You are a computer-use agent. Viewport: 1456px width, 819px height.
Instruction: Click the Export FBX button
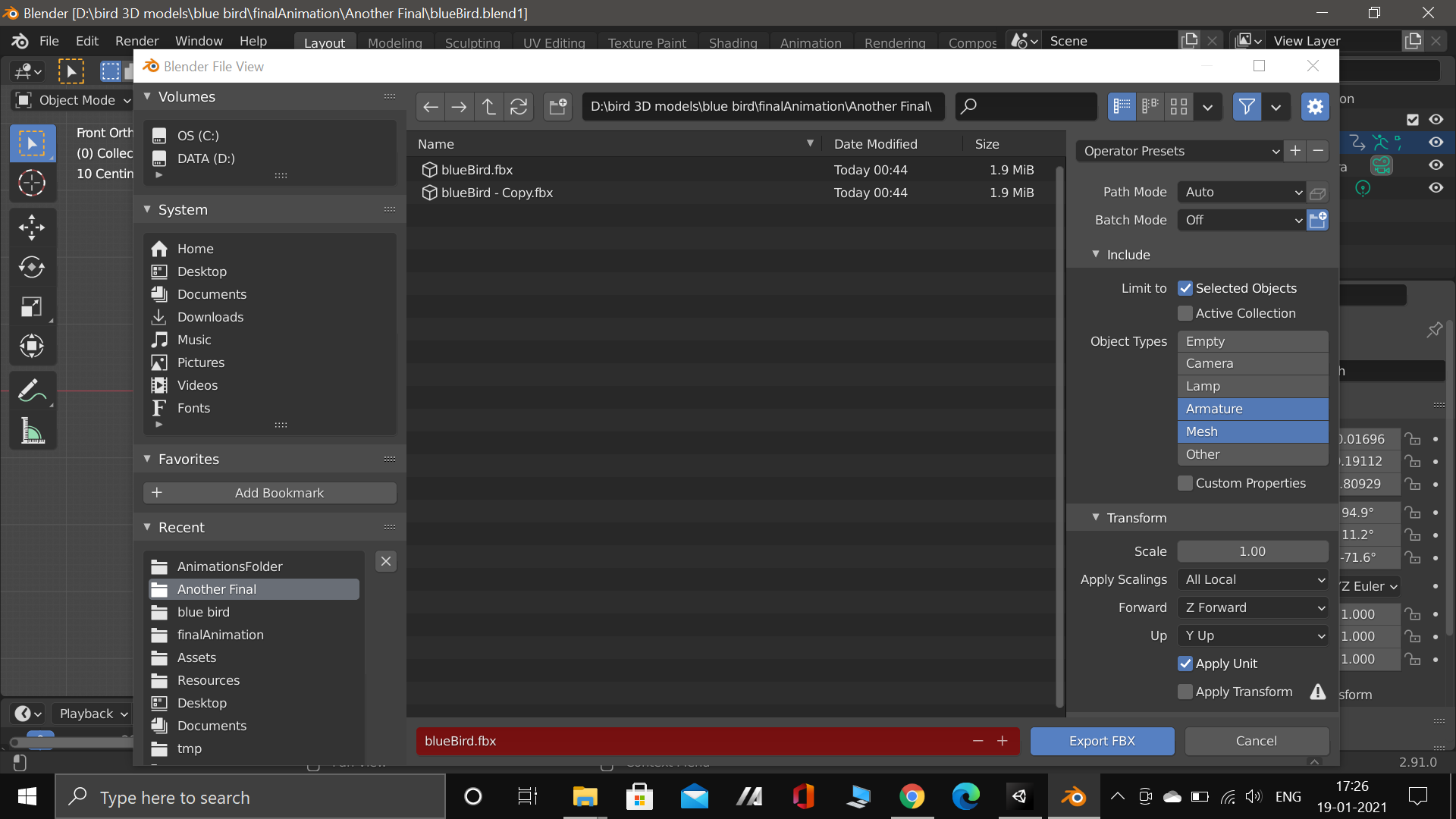click(x=1102, y=741)
